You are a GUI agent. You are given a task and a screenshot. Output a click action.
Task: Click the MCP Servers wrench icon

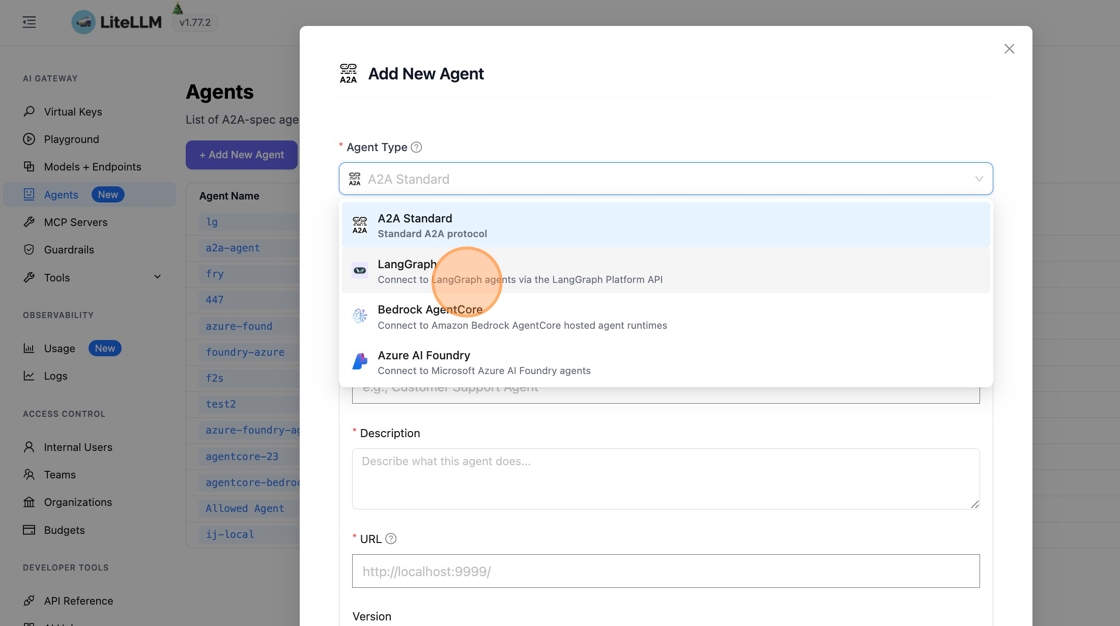pos(29,222)
